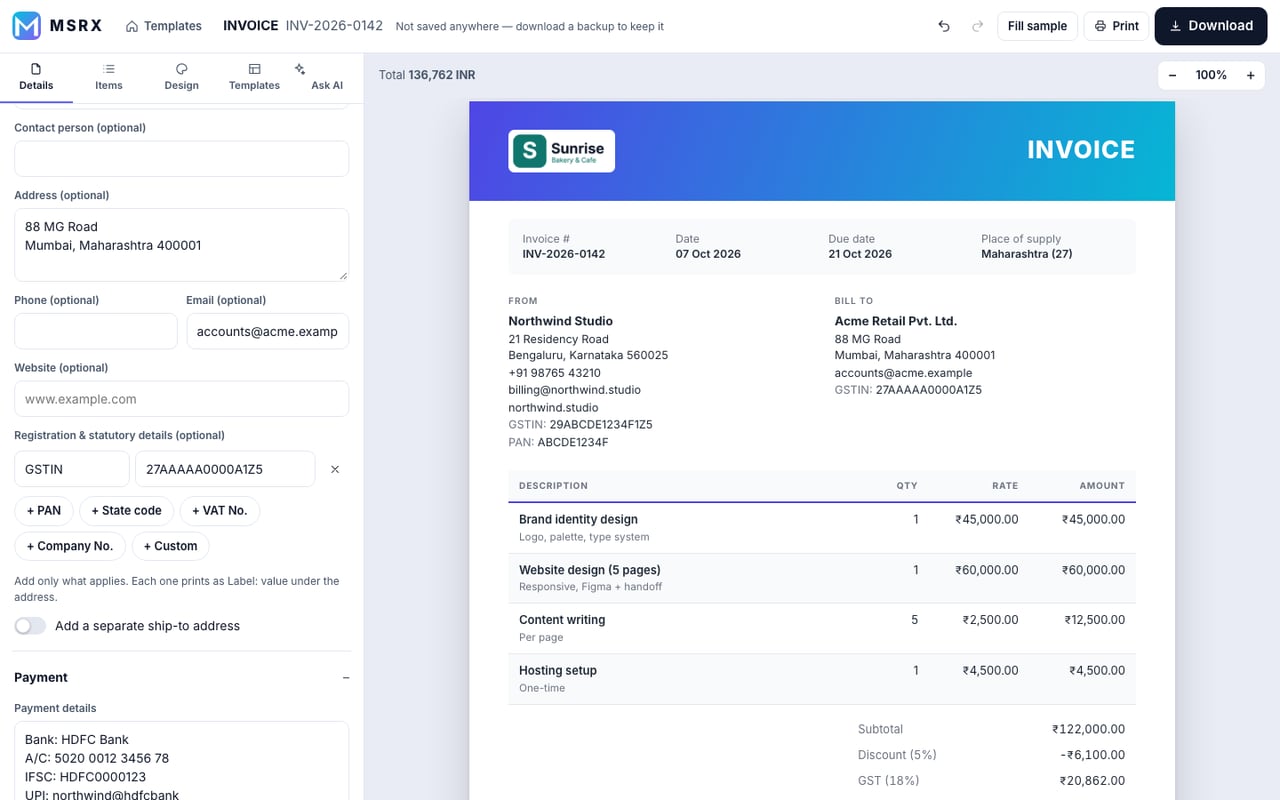Click the Download button
Viewport: 1280px width, 800px height.
coord(1211,26)
